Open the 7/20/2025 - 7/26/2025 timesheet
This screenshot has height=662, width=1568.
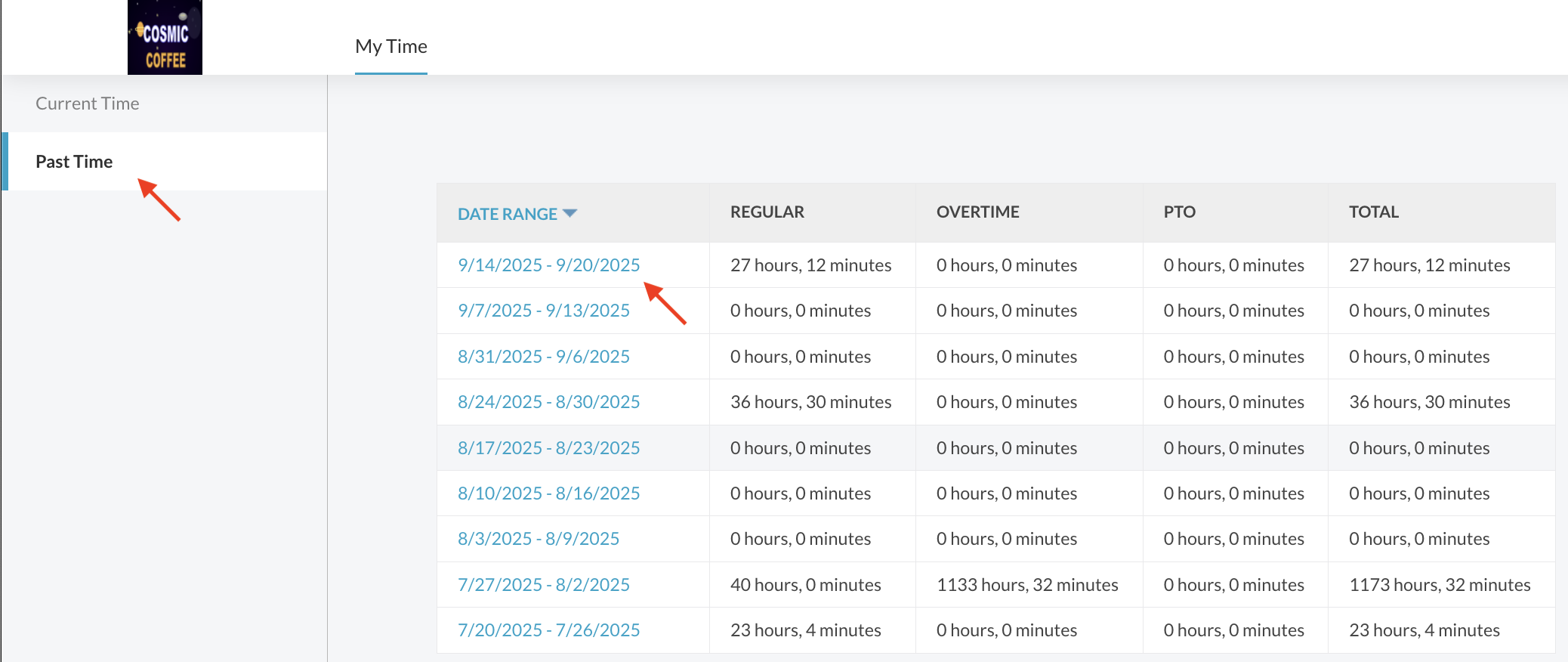(x=548, y=630)
